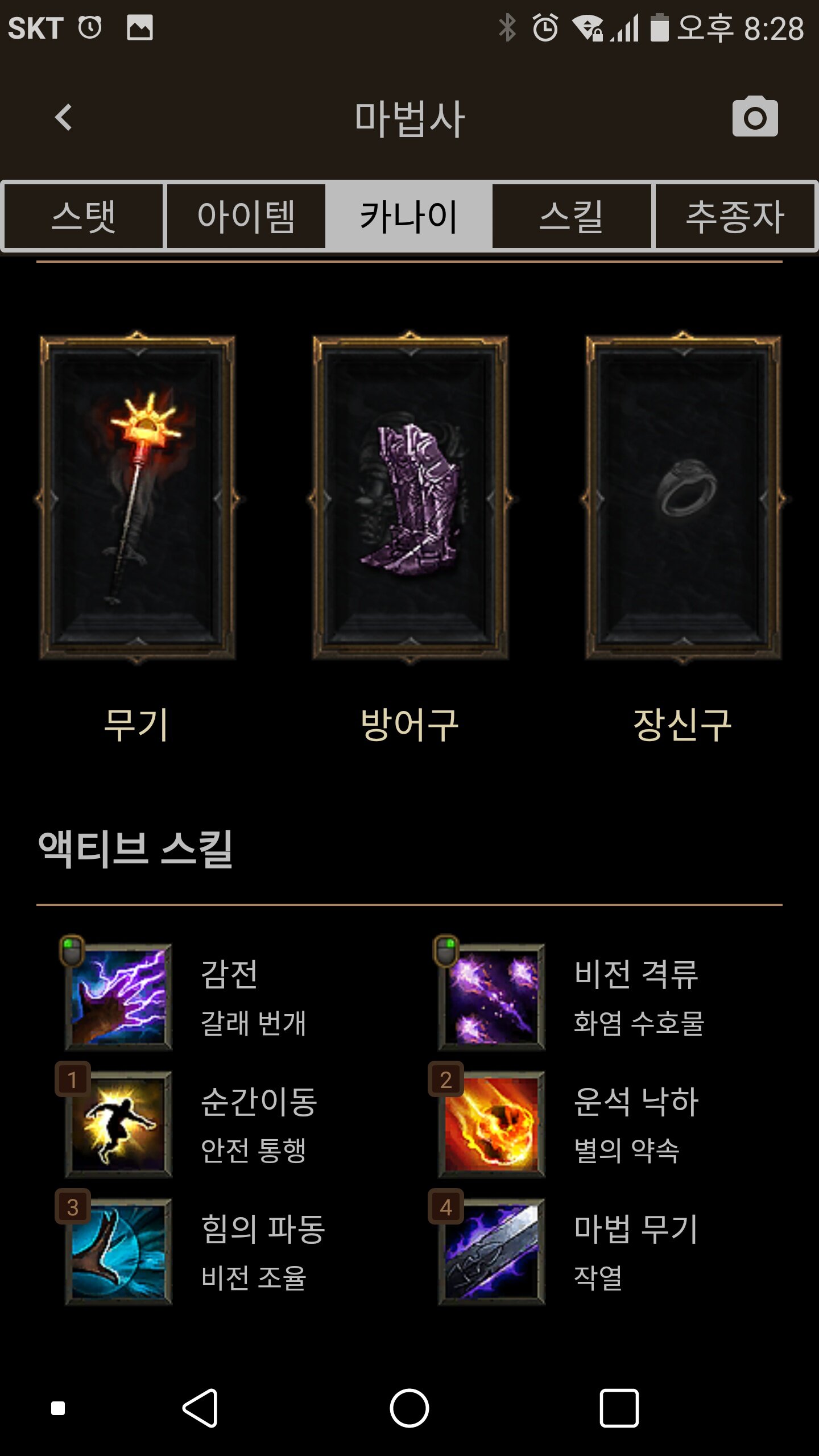Screen dimensions: 819x1456
Task: Tap the Android recent apps button
Action: point(619,1408)
